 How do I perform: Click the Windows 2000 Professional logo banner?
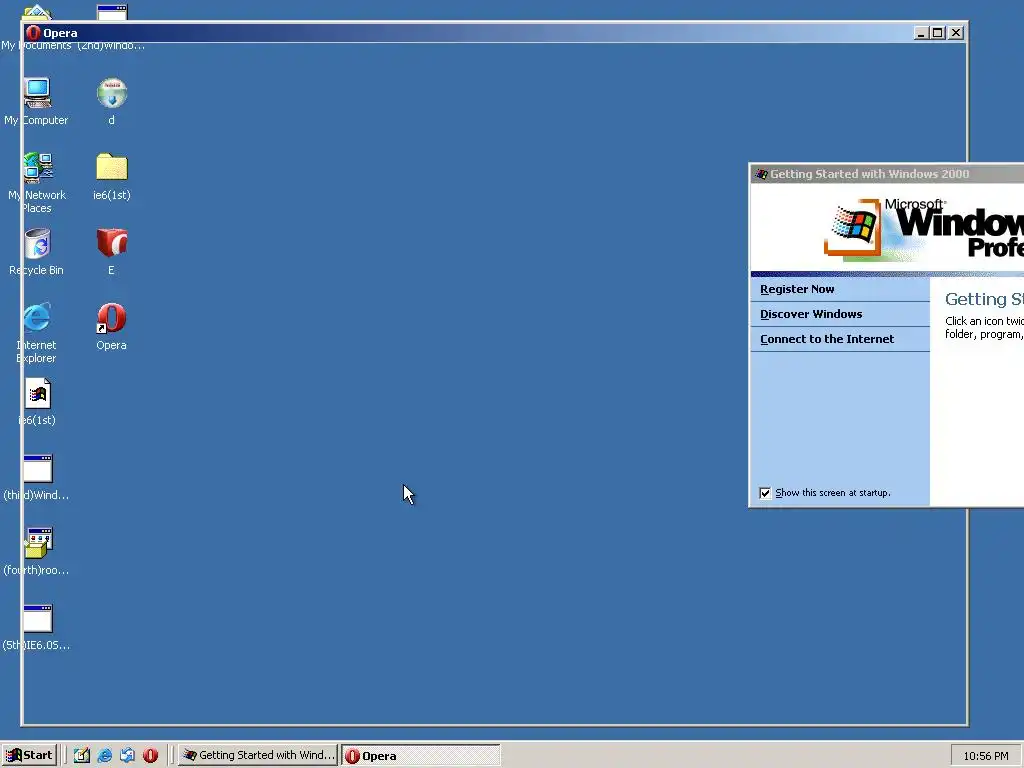[x=887, y=228]
